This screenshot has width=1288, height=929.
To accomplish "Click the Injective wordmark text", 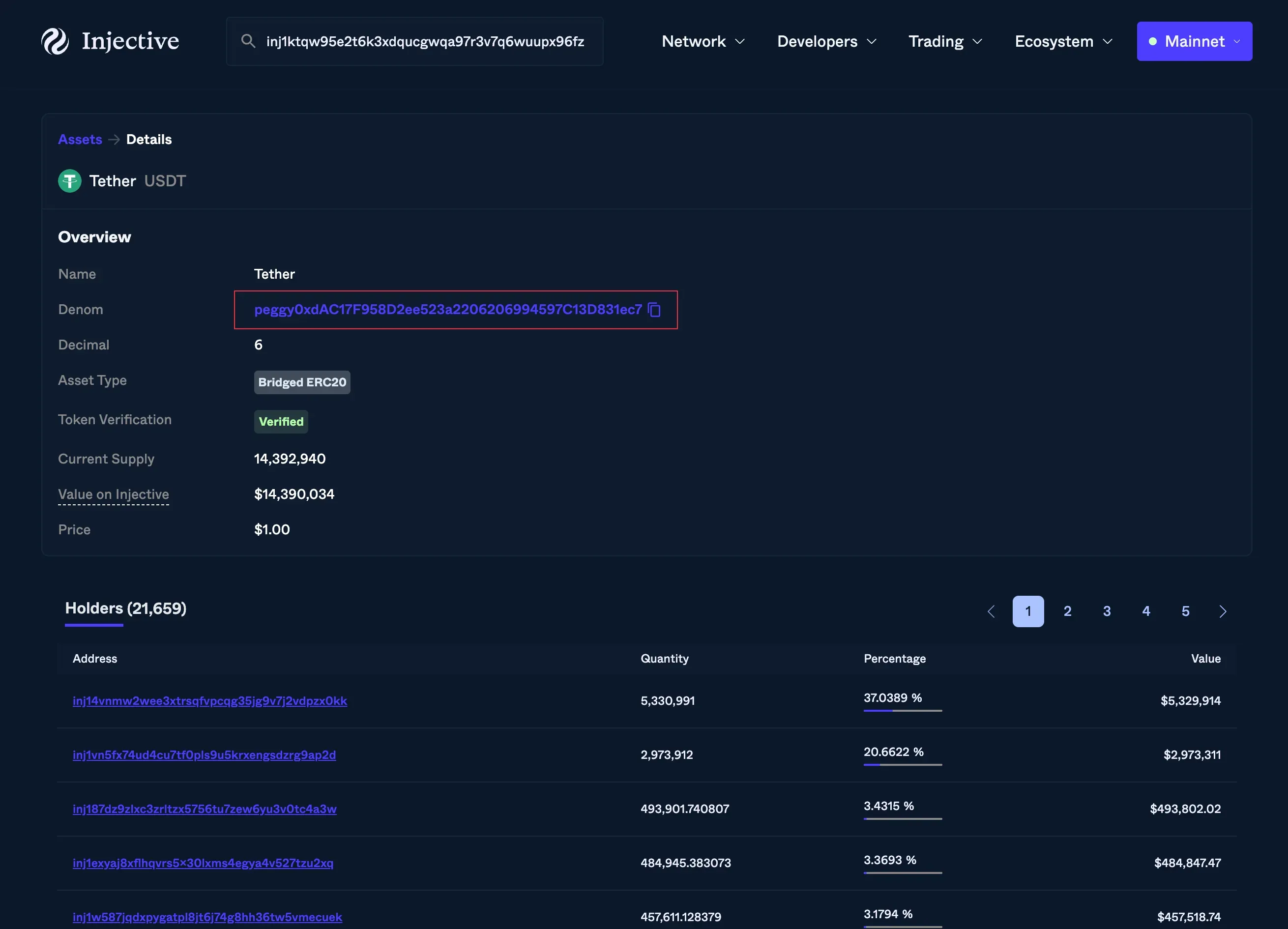I will [x=131, y=41].
